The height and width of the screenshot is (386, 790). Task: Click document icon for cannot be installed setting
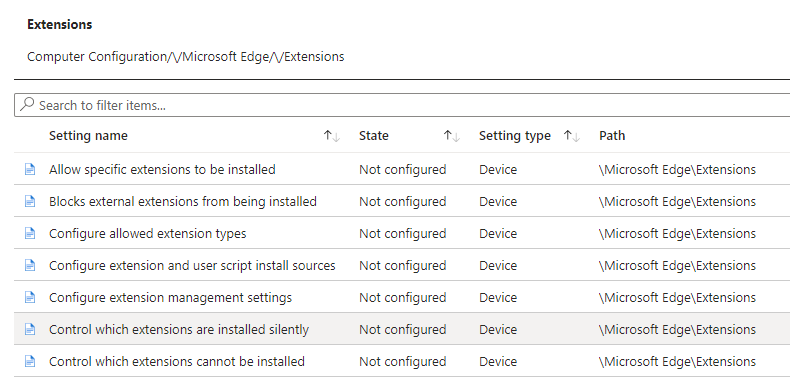point(30,361)
